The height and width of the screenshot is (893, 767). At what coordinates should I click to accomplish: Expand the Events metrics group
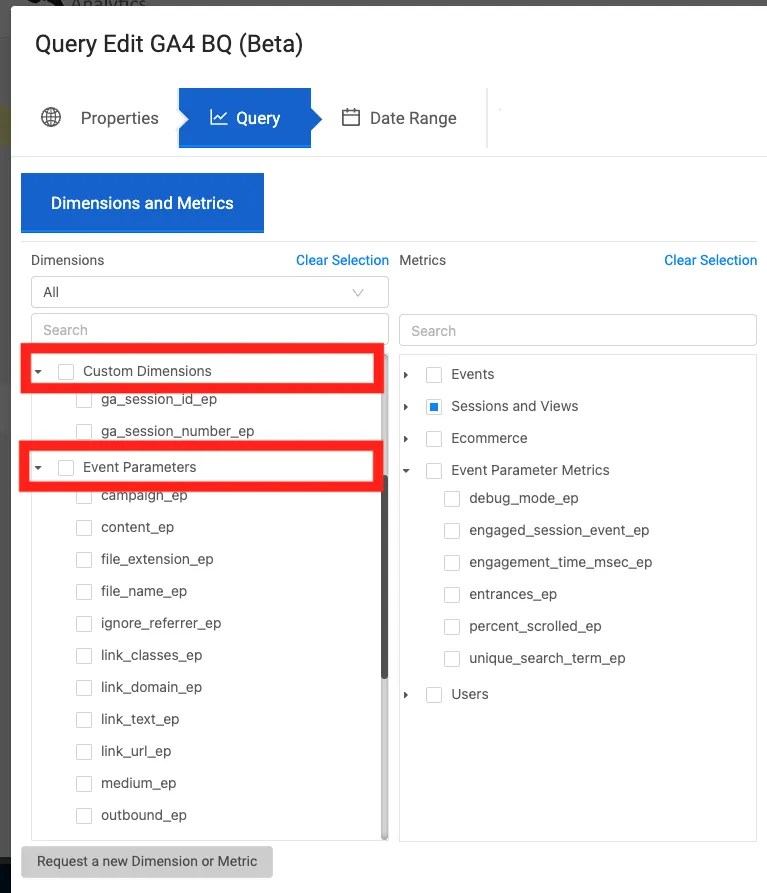point(406,374)
